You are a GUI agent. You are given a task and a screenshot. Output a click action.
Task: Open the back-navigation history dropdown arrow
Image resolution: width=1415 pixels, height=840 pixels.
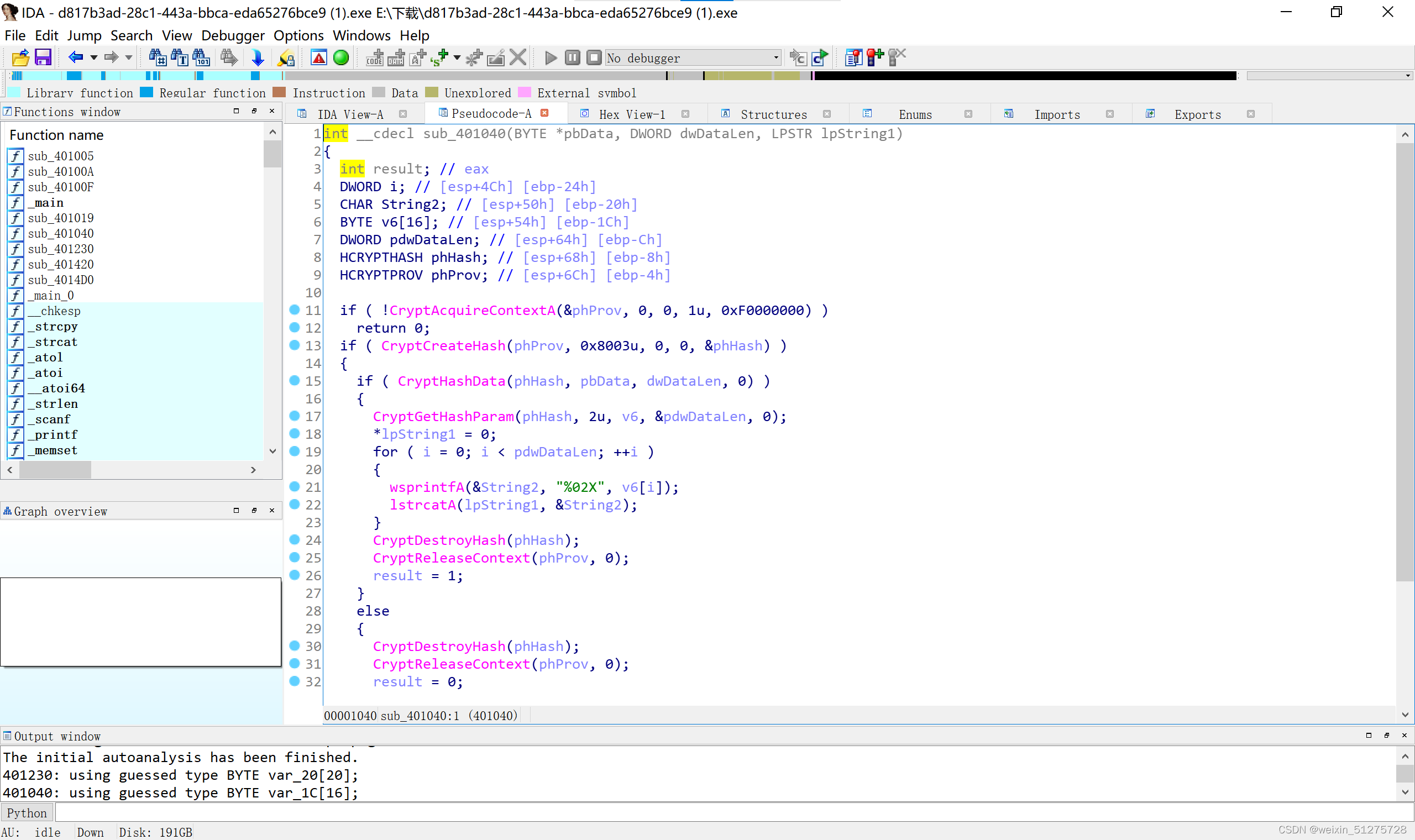click(x=94, y=57)
